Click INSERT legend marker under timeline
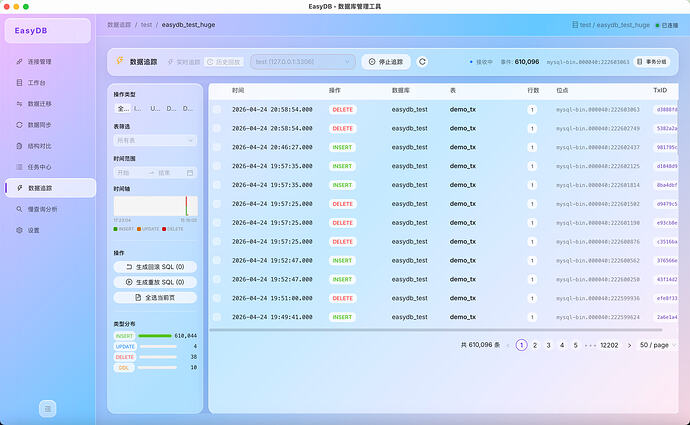Image resolution: width=690 pixels, height=425 pixels. point(115,229)
